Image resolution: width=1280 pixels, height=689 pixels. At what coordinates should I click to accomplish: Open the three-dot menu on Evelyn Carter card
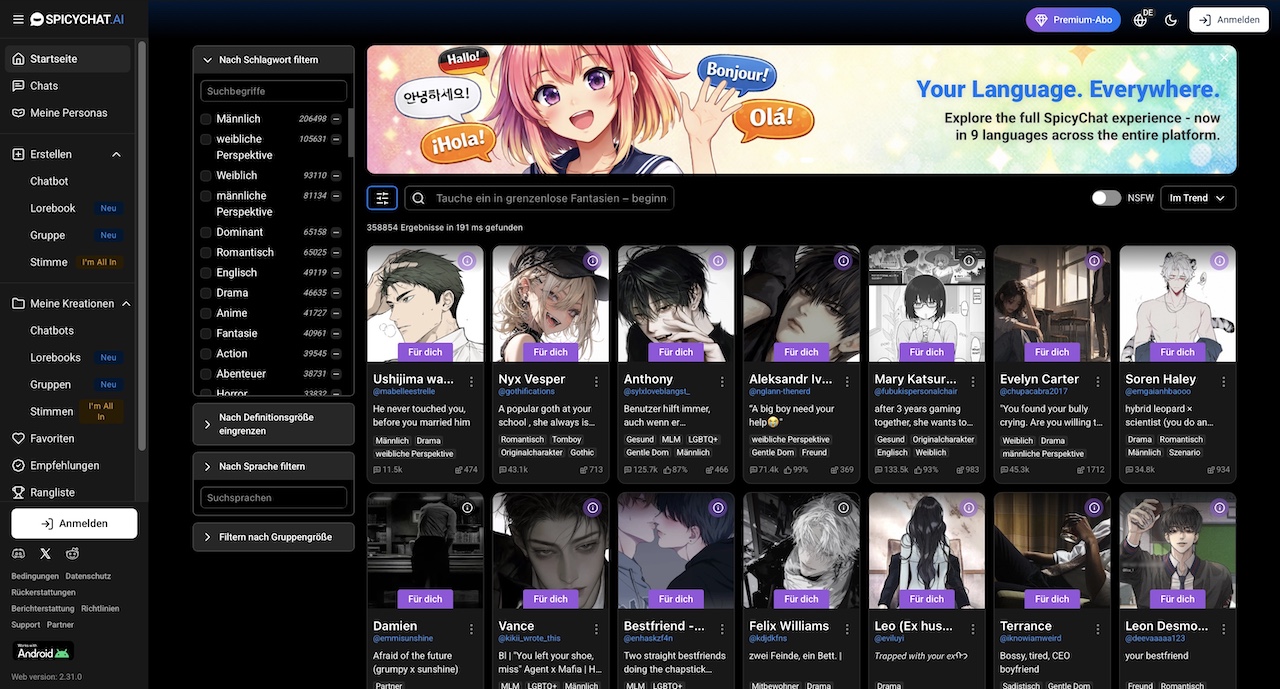point(1098,381)
